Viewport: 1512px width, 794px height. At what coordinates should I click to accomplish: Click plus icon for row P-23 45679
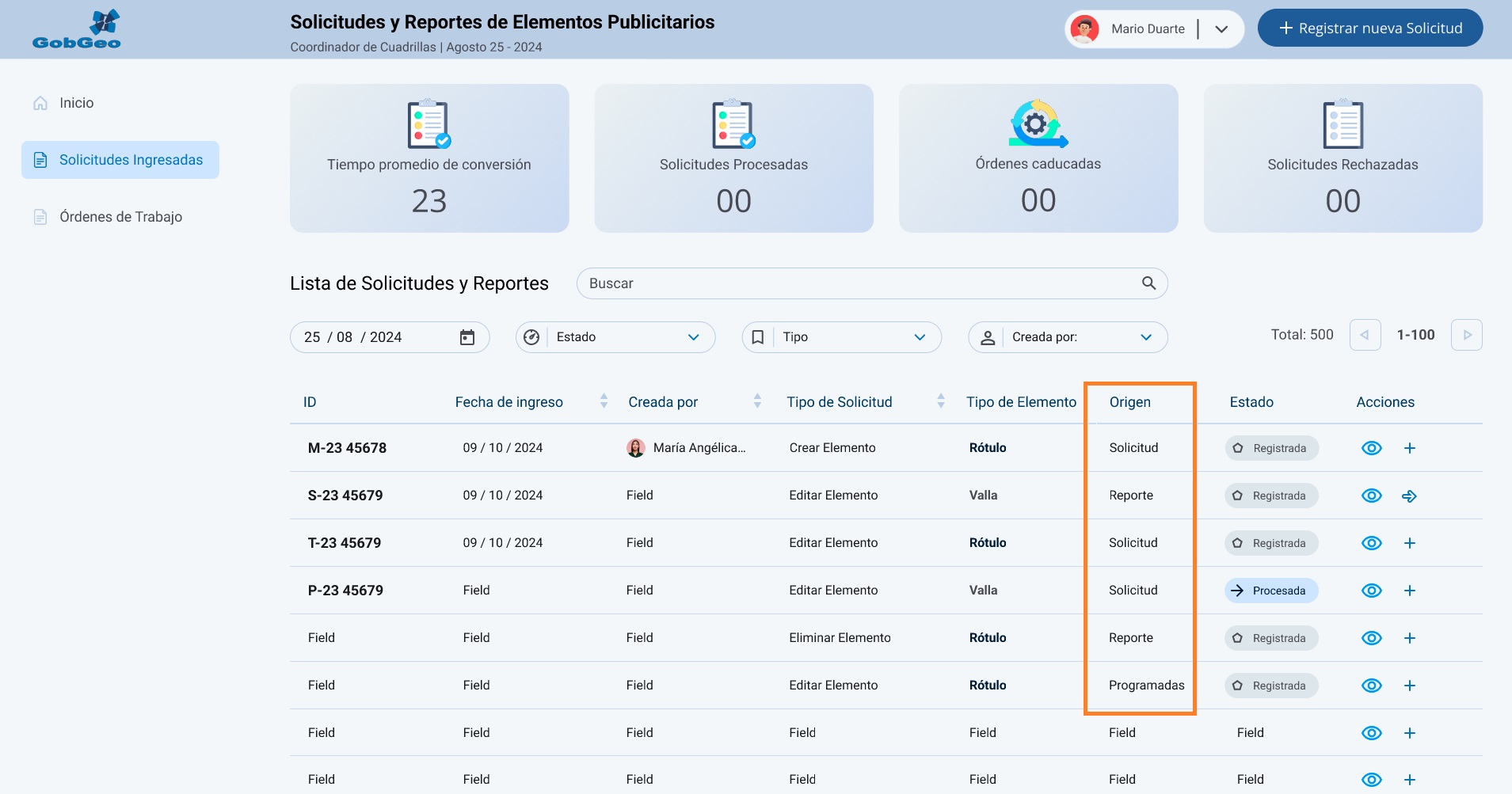1409,591
